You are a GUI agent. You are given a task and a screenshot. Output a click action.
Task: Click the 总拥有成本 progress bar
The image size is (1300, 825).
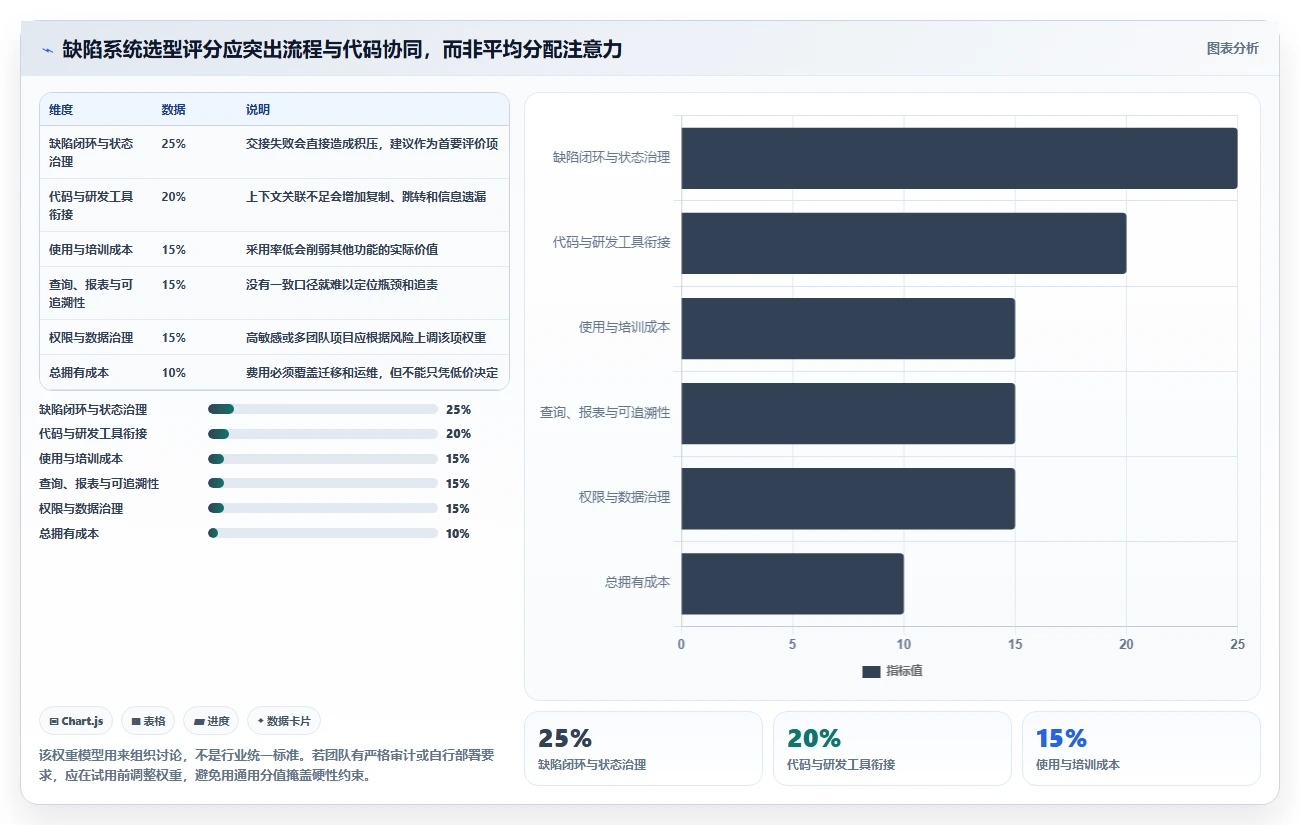pos(323,533)
